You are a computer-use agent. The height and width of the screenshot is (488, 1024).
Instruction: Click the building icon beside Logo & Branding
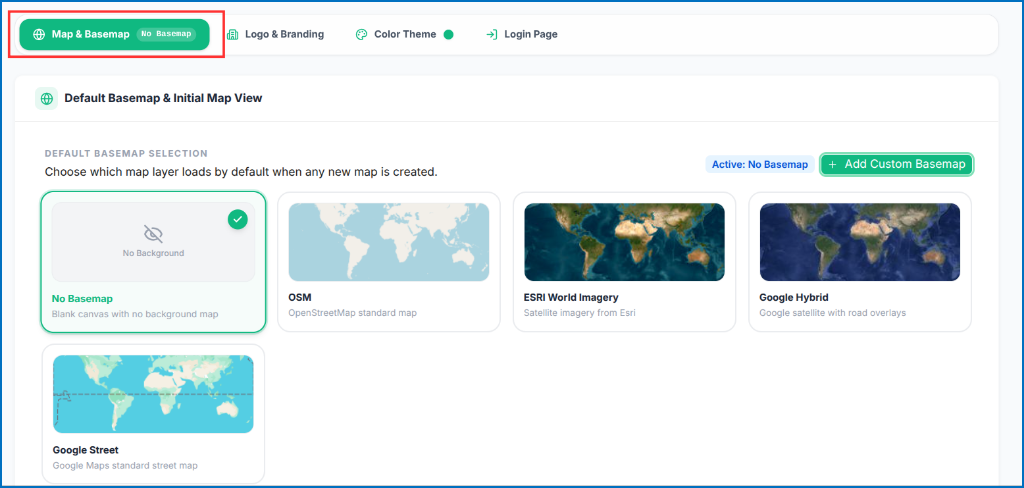click(232, 35)
